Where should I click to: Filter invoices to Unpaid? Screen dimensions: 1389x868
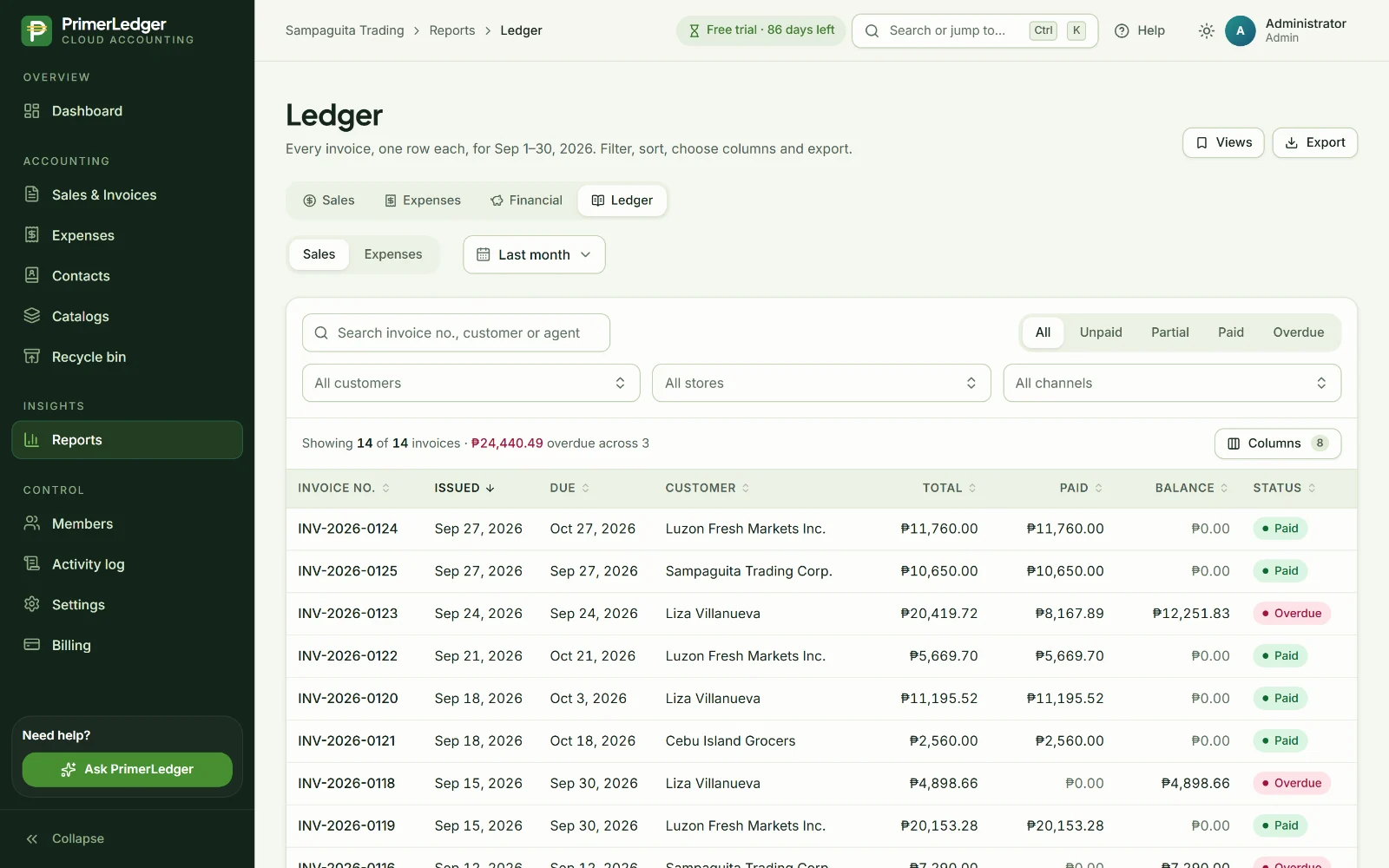(x=1101, y=332)
